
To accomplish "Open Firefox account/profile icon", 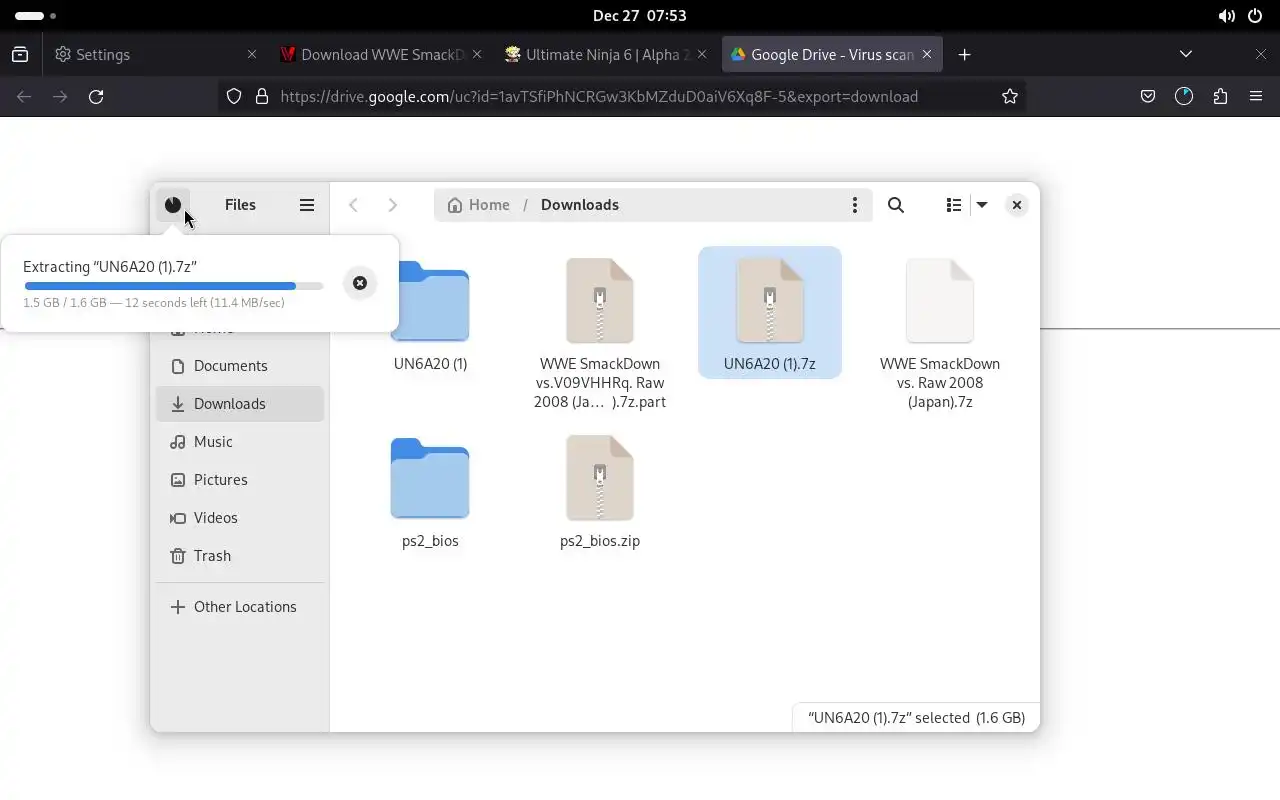I will tap(1184, 97).
